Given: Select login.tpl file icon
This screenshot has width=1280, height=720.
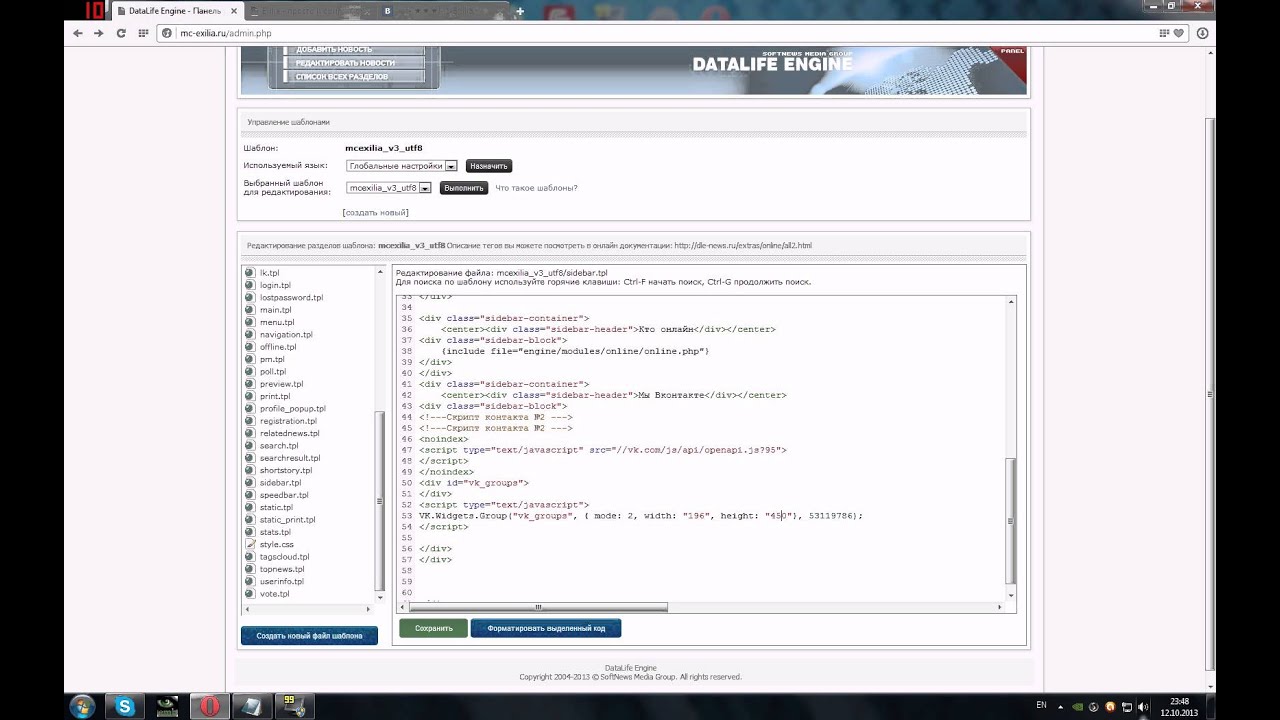Looking at the screenshot, I should pos(250,285).
